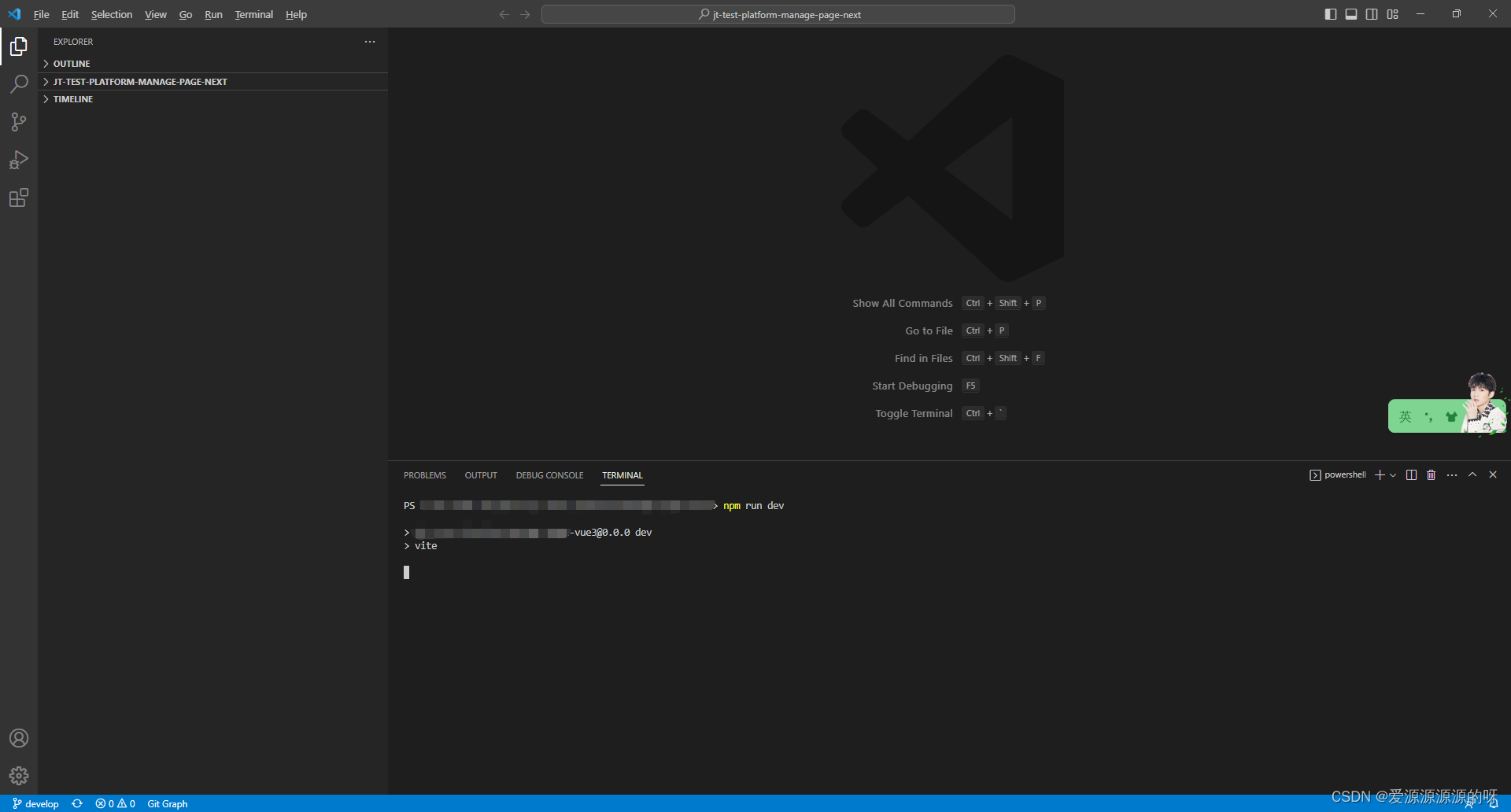Screen dimensions: 1511x812
Task: Open the Source Control view
Action: click(19, 122)
